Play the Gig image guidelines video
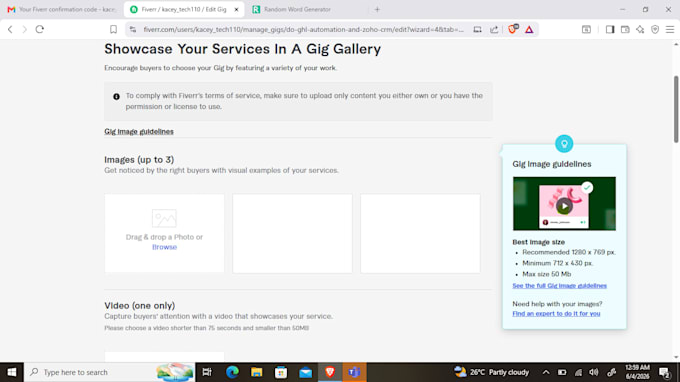 pos(564,206)
